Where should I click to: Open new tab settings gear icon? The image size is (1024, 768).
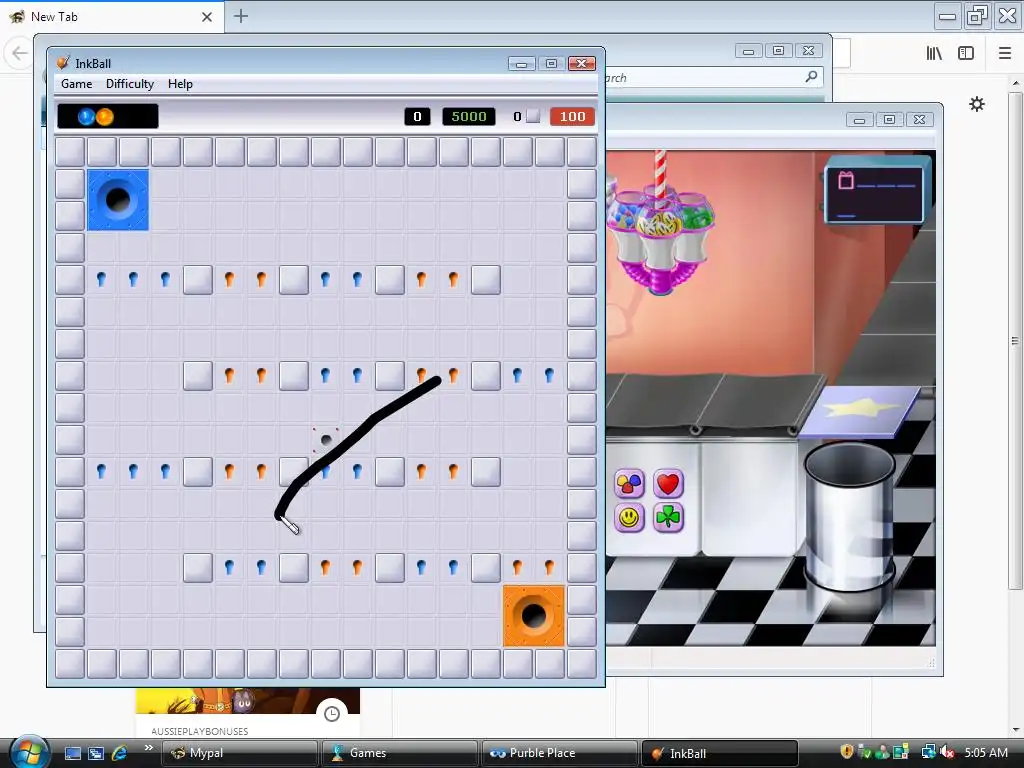tap(977, 104)
